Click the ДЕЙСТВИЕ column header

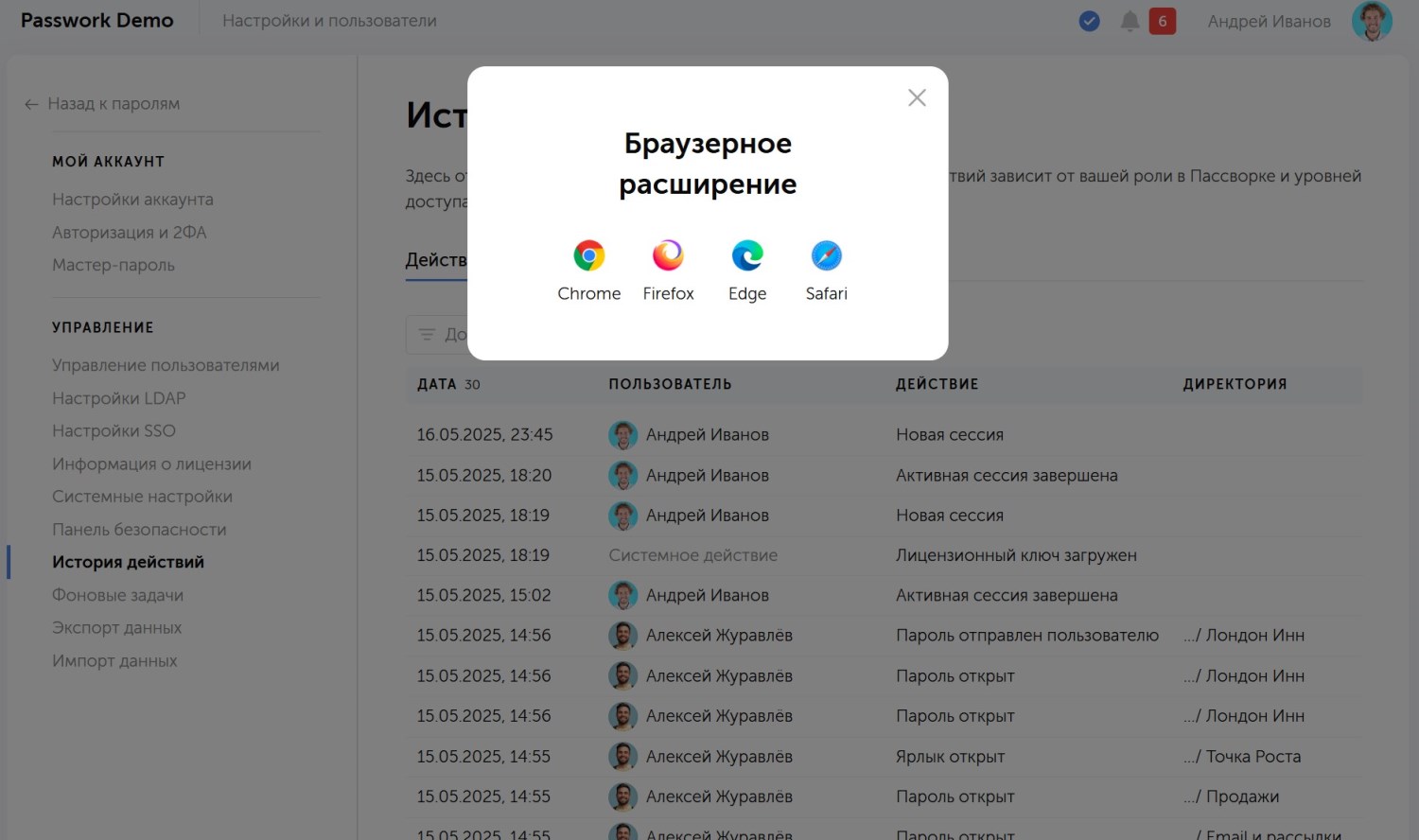click(937, 384)
